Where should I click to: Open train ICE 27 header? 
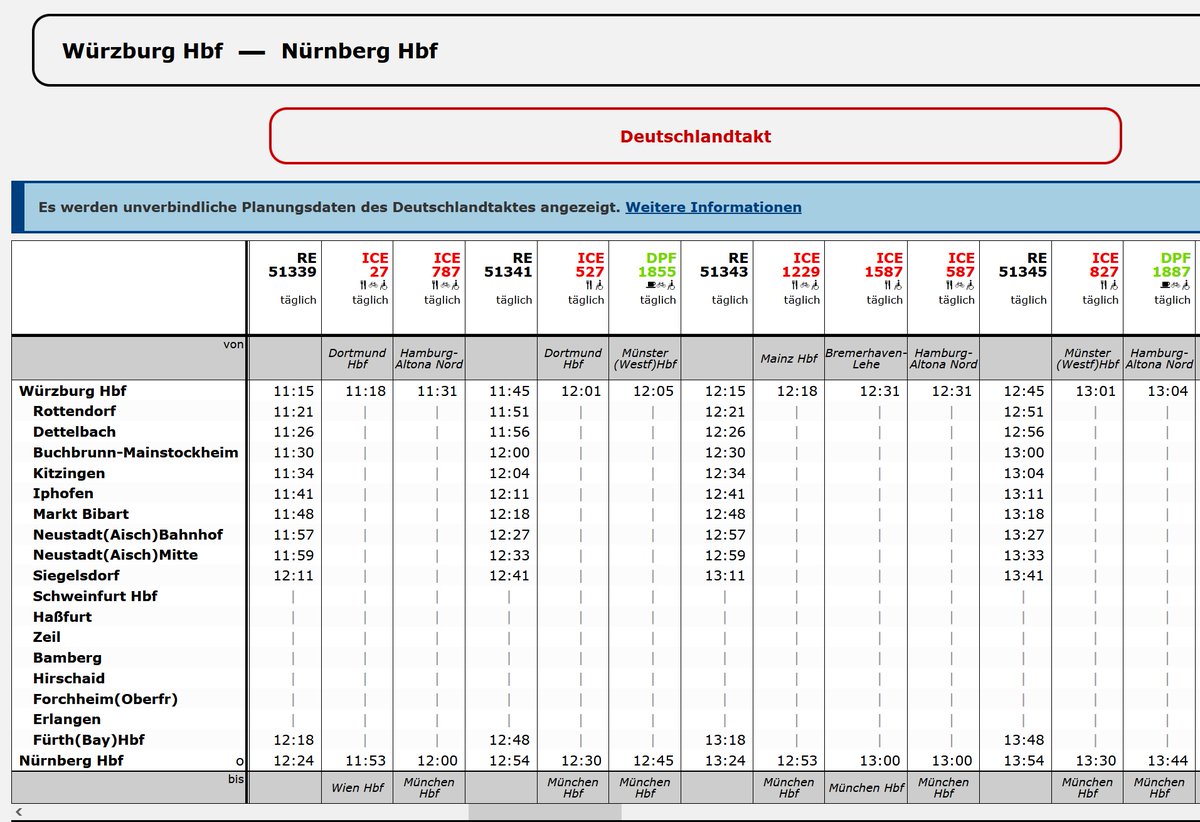(375, 265)
